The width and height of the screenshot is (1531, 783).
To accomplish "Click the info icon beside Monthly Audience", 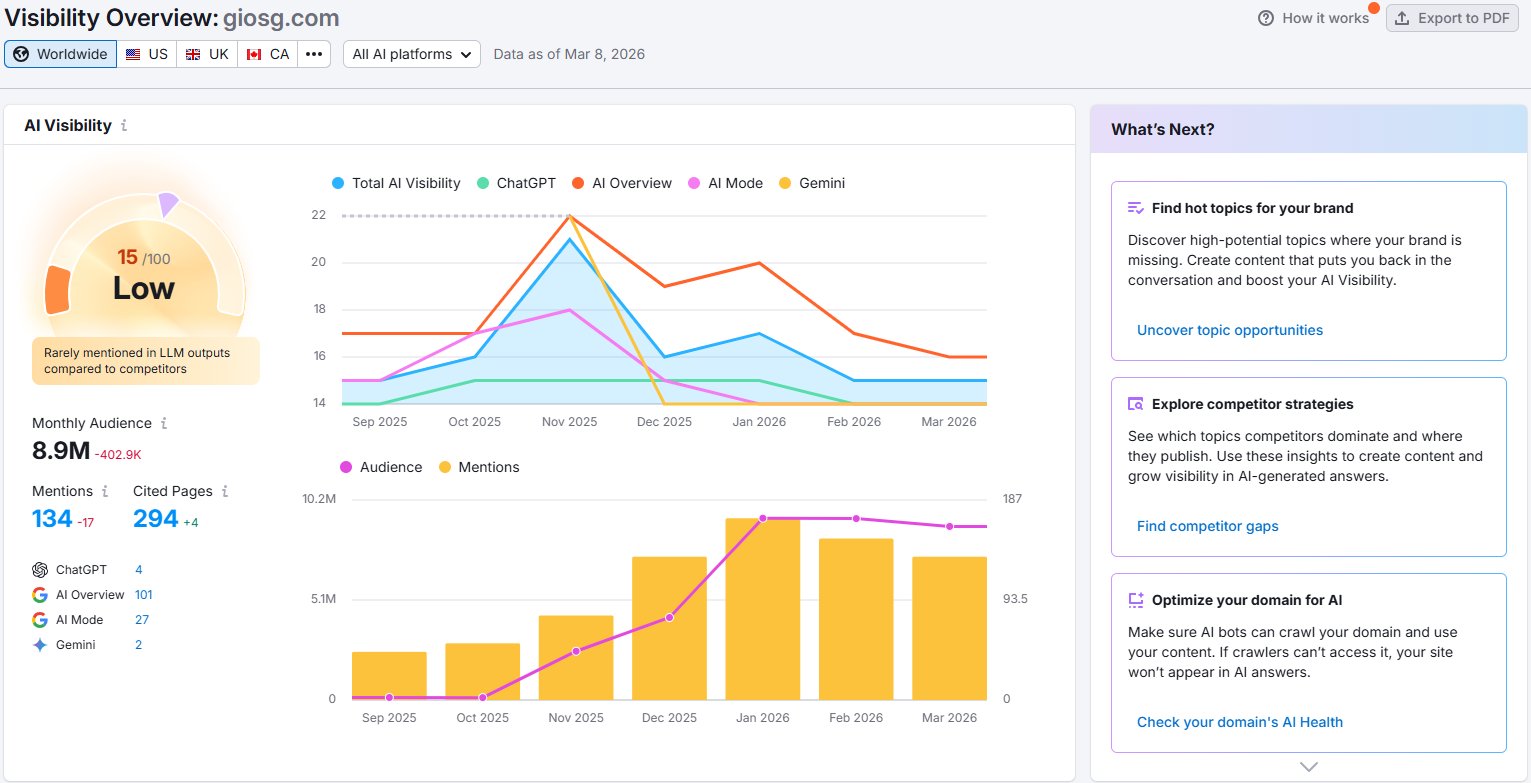I will 164,424.
